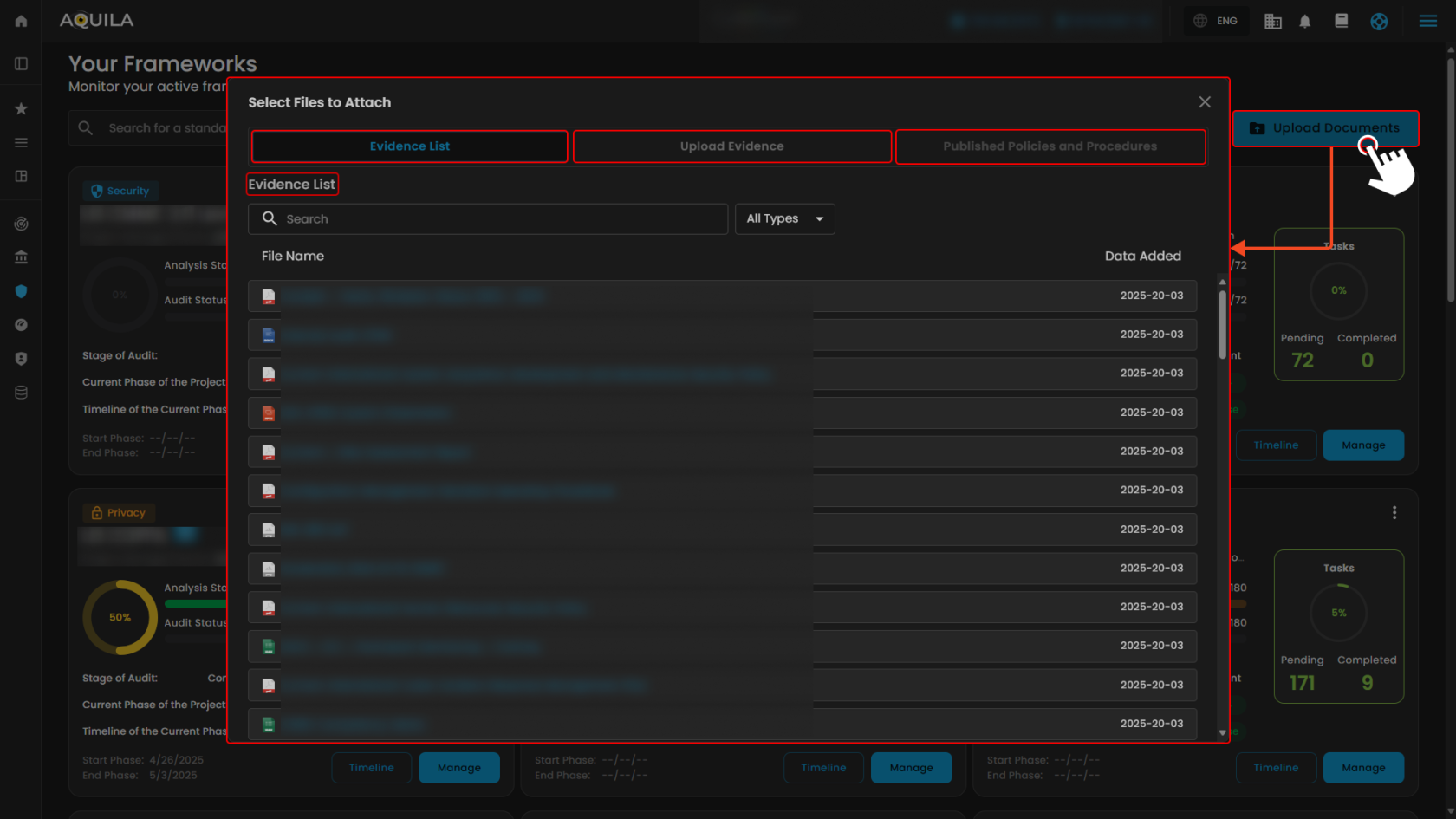
Task: Open the Home page from the sidebar
Action: point(21,19)
